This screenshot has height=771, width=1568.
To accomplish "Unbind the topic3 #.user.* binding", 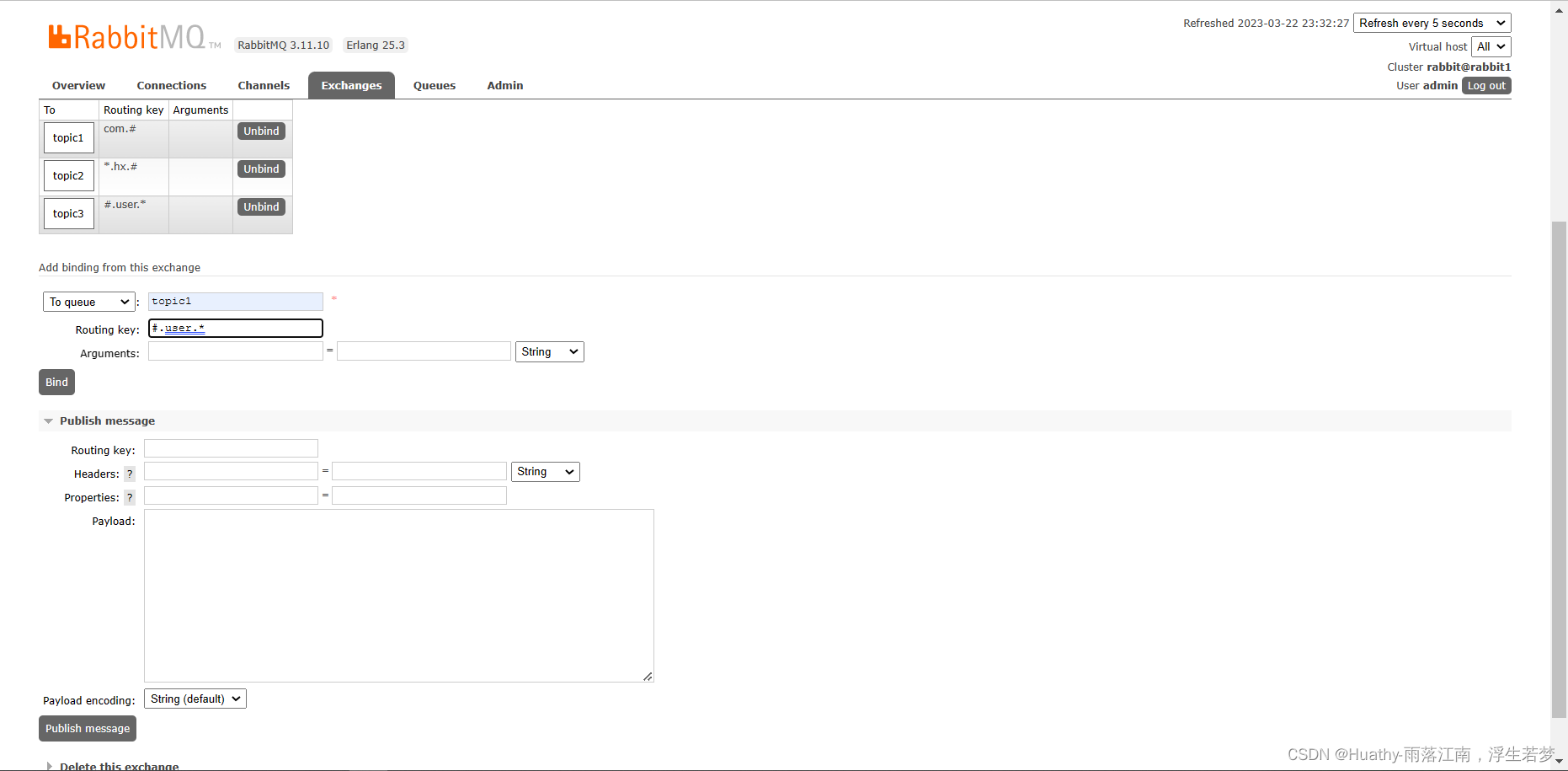I will 261,206.
